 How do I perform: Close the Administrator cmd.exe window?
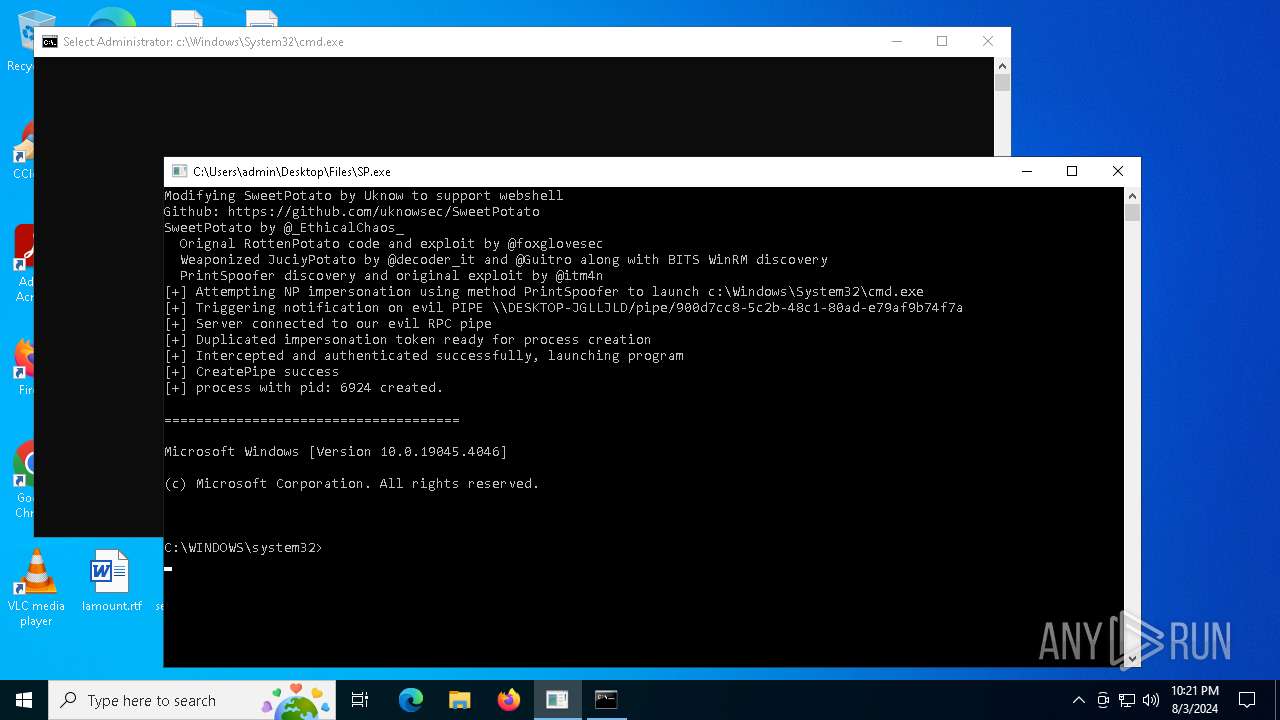click(x=988, y=42)
